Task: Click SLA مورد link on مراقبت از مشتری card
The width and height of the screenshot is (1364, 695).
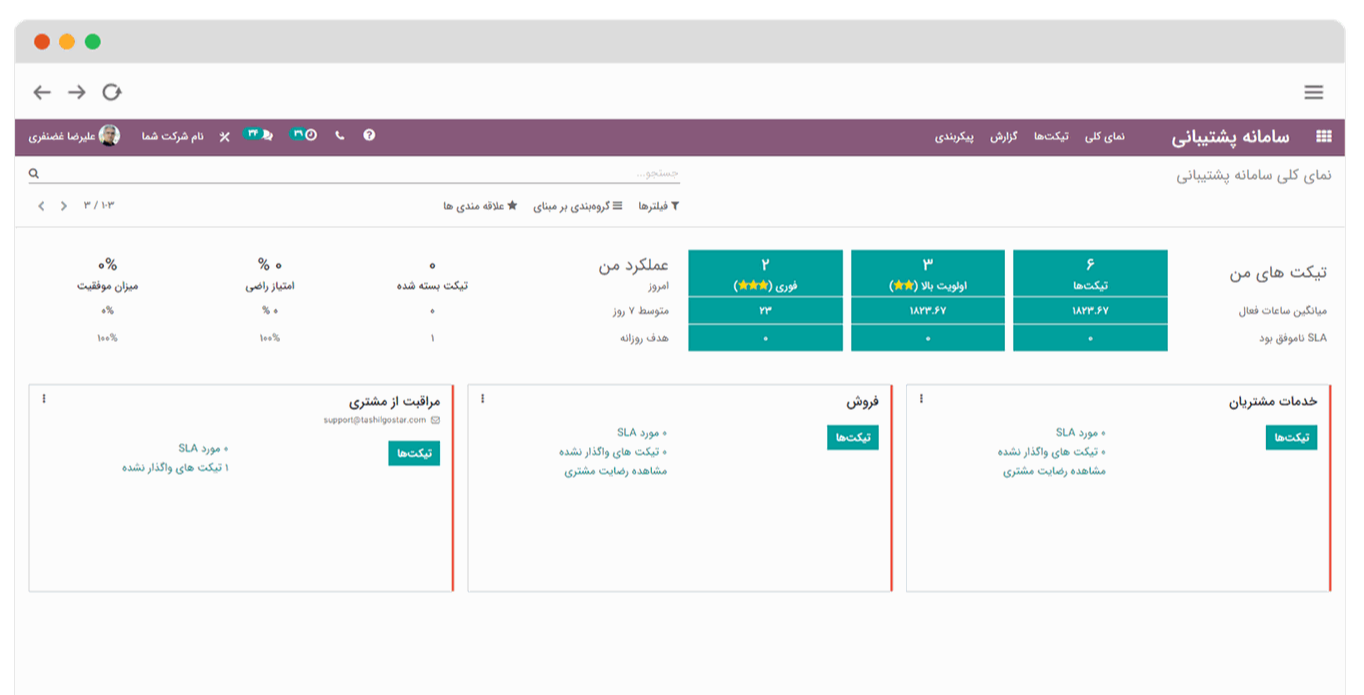Action: tap(203, 448)
